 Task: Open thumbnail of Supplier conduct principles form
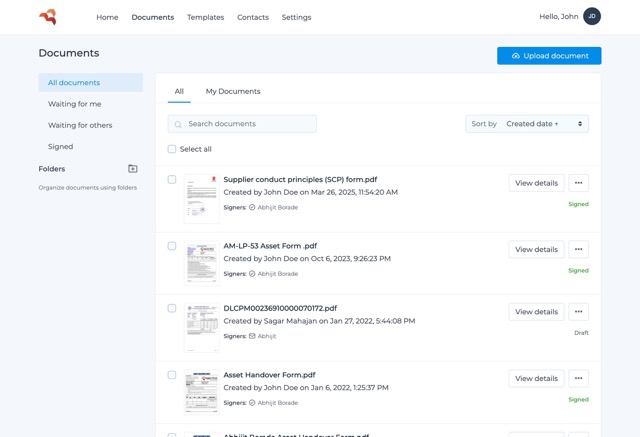pos(202,199)
